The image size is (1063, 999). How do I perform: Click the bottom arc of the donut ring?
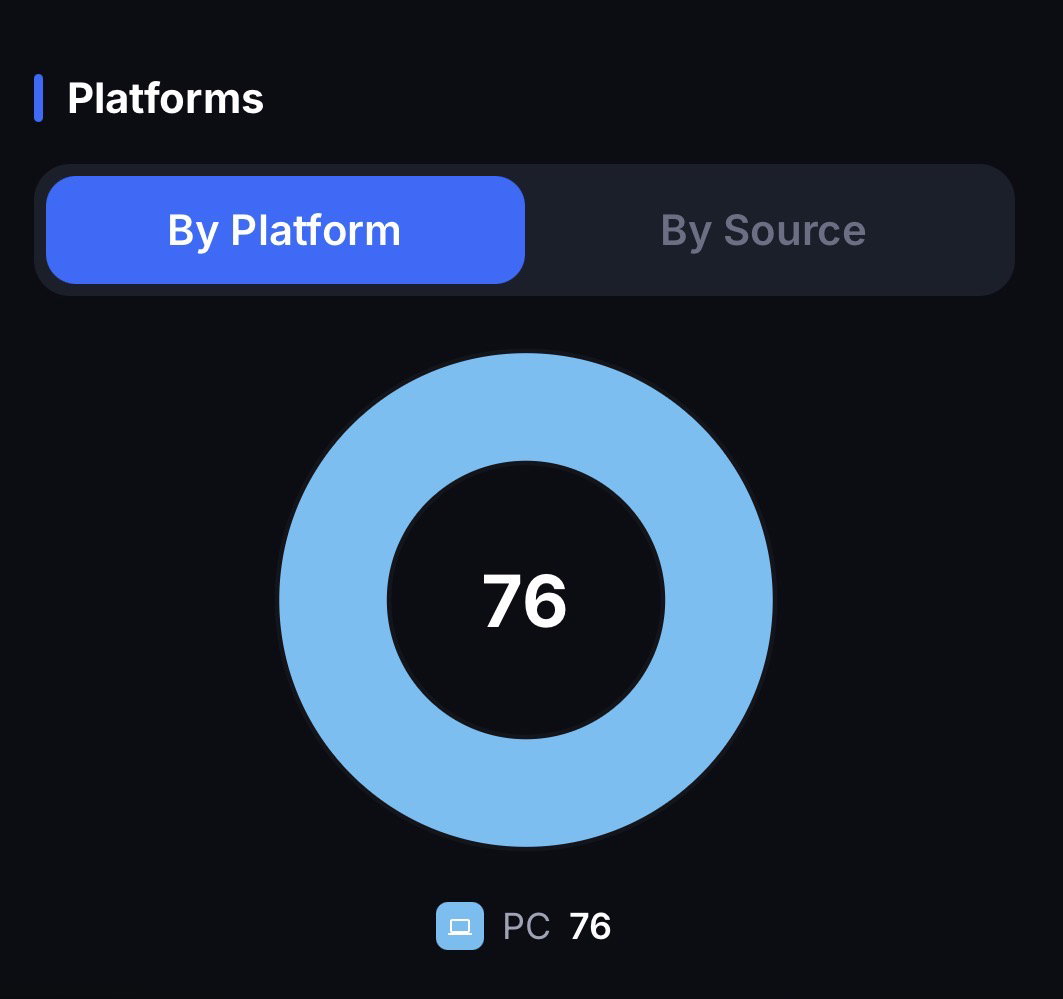(x=526, y=793)
